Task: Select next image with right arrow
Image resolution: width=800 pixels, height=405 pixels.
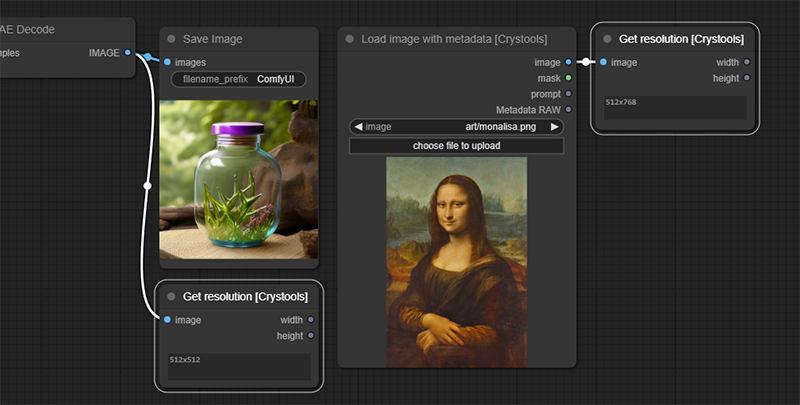Action: click(x=555, y=127)
